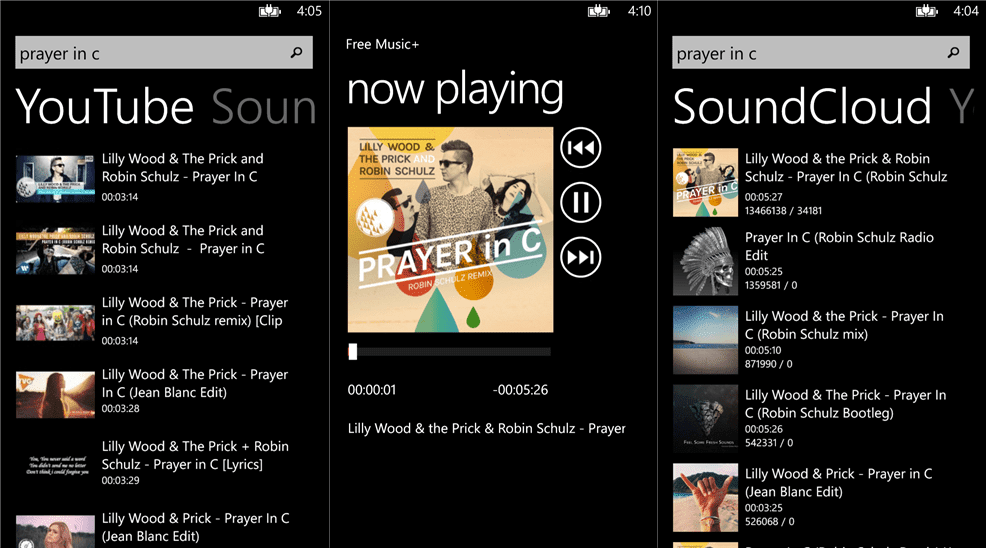Click elapsed time '00:00:01'
This screenshot has width=986, height=548.
(x=372, y=390)
